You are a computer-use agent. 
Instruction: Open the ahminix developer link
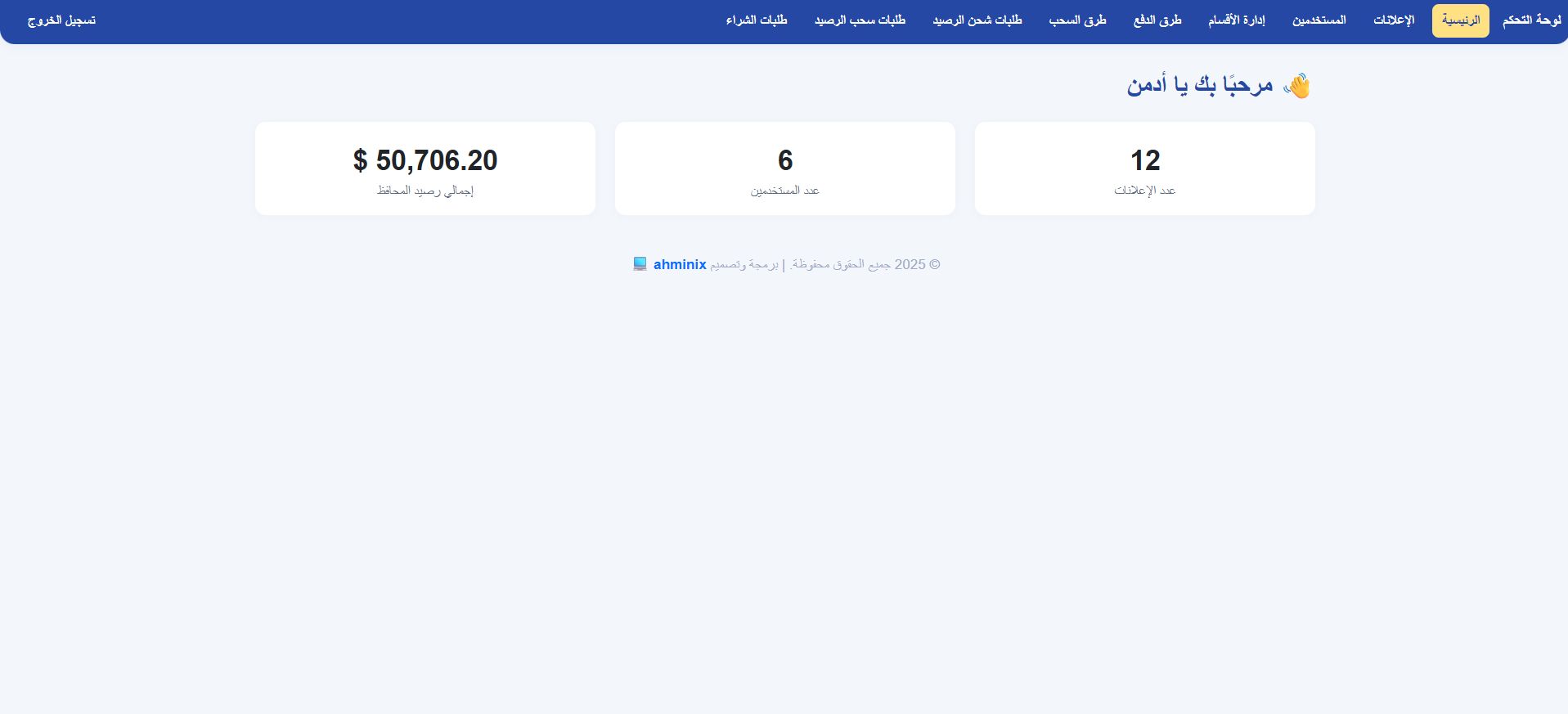click(680, 264)
